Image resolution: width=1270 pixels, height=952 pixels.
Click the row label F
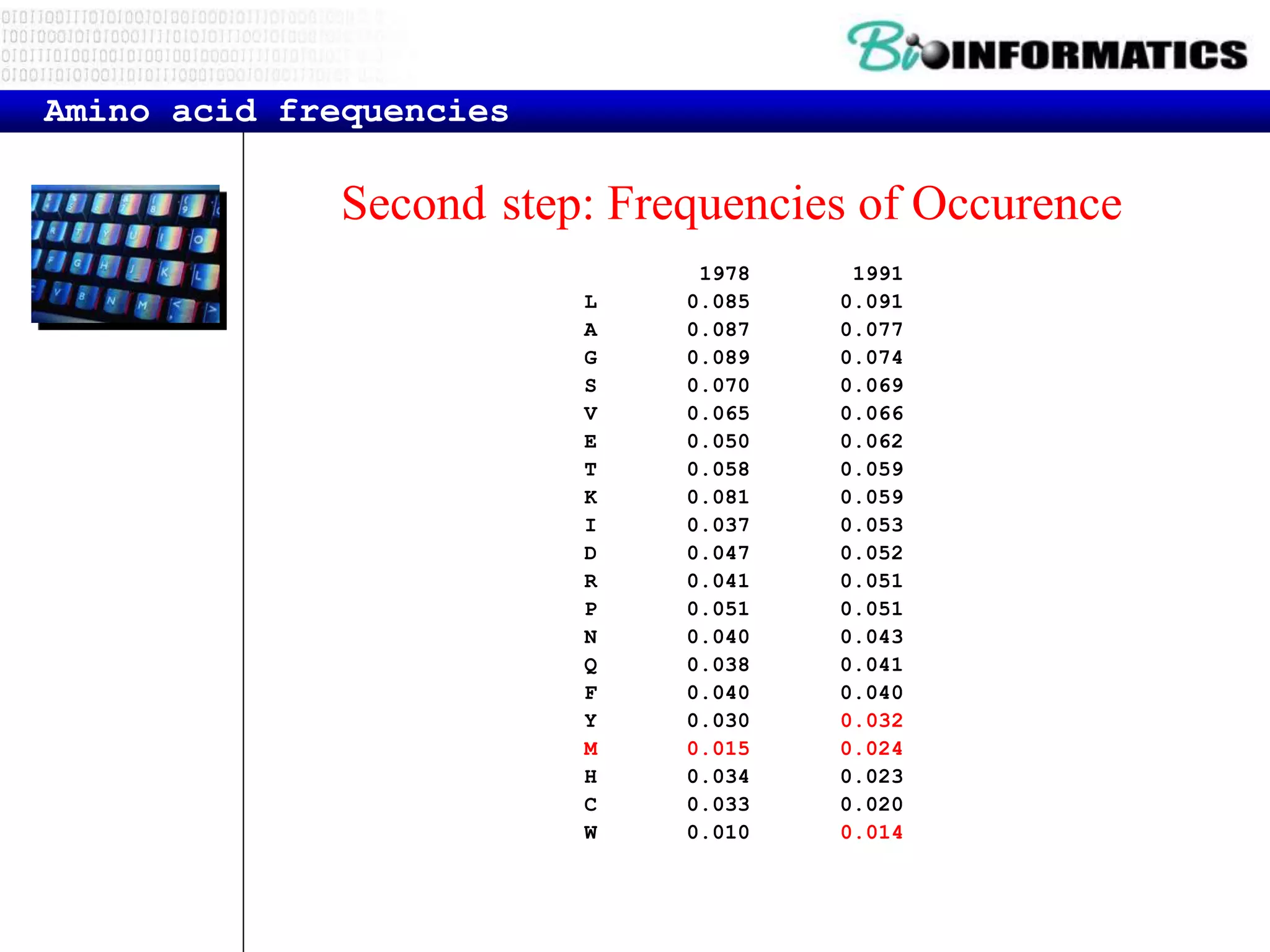click(590, 692)
